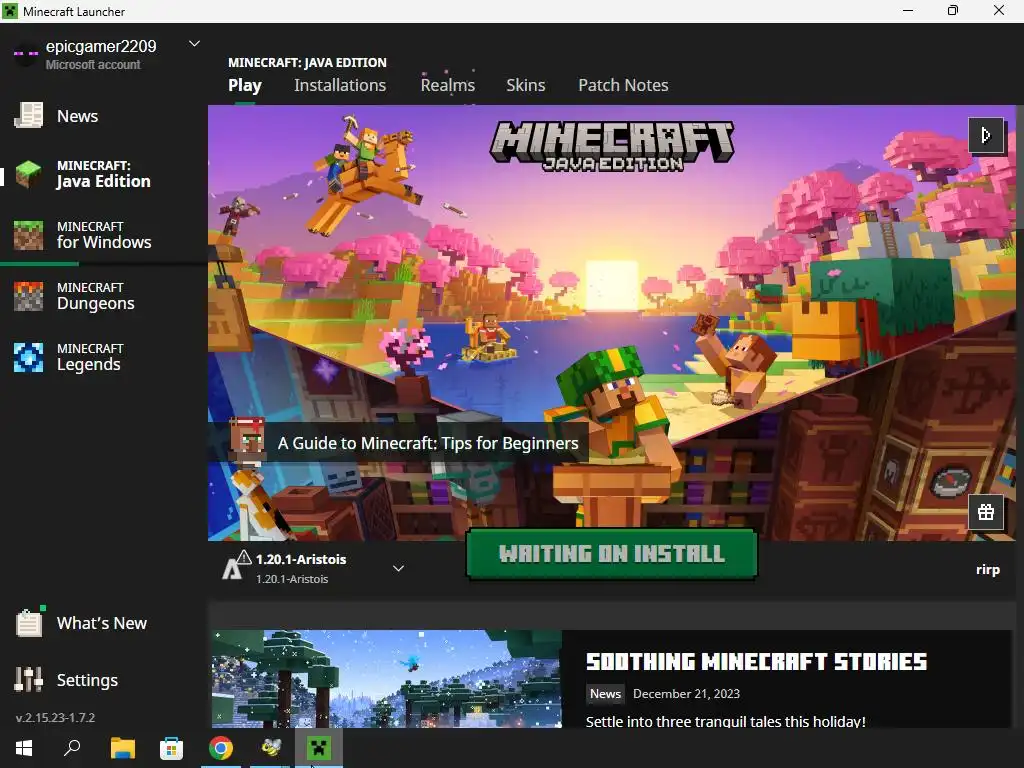Open Windows taskbar search
This screenshot has width=1024, height=768.
pos(72,748)
